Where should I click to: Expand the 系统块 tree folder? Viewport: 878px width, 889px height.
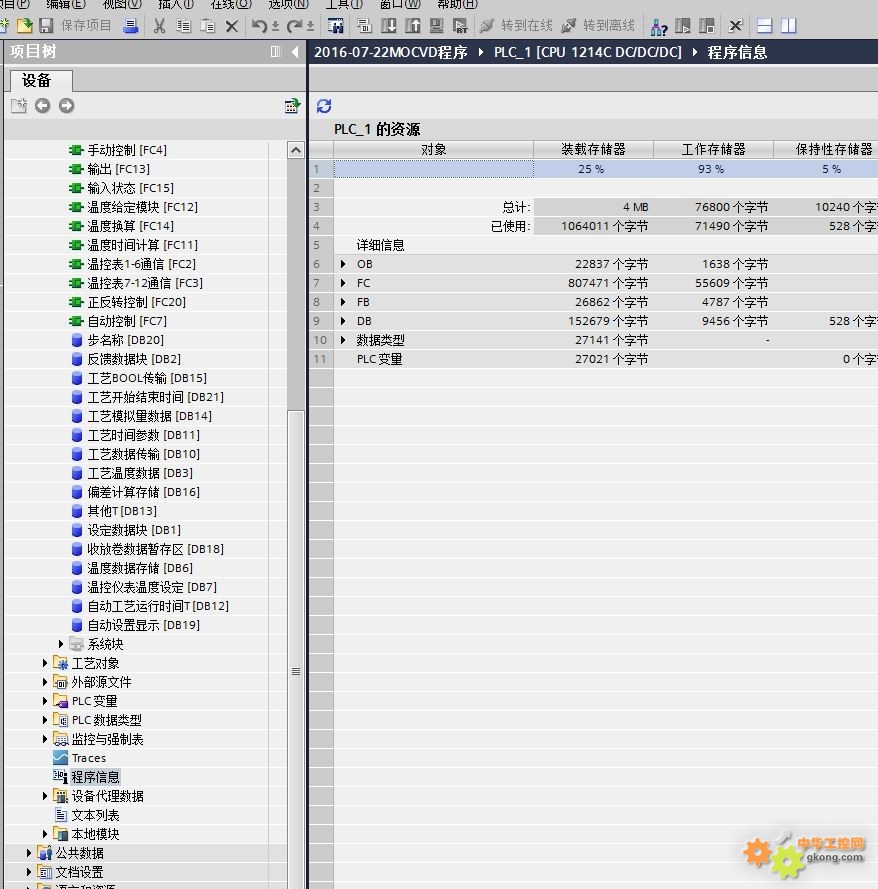click(x=61, y=644)
